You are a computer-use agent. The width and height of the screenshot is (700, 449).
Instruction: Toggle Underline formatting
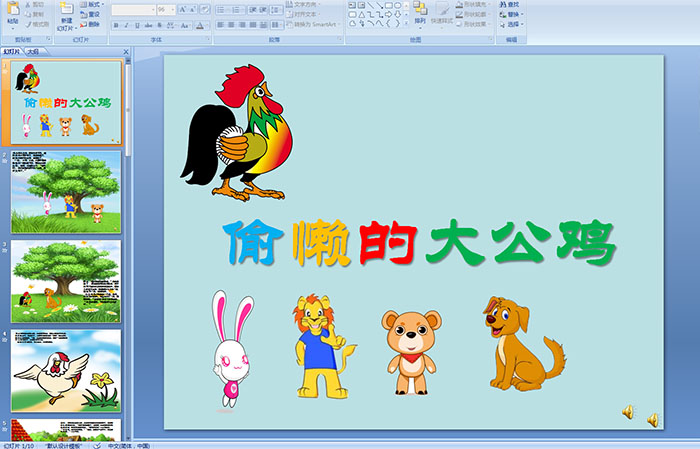click(138, 25)
